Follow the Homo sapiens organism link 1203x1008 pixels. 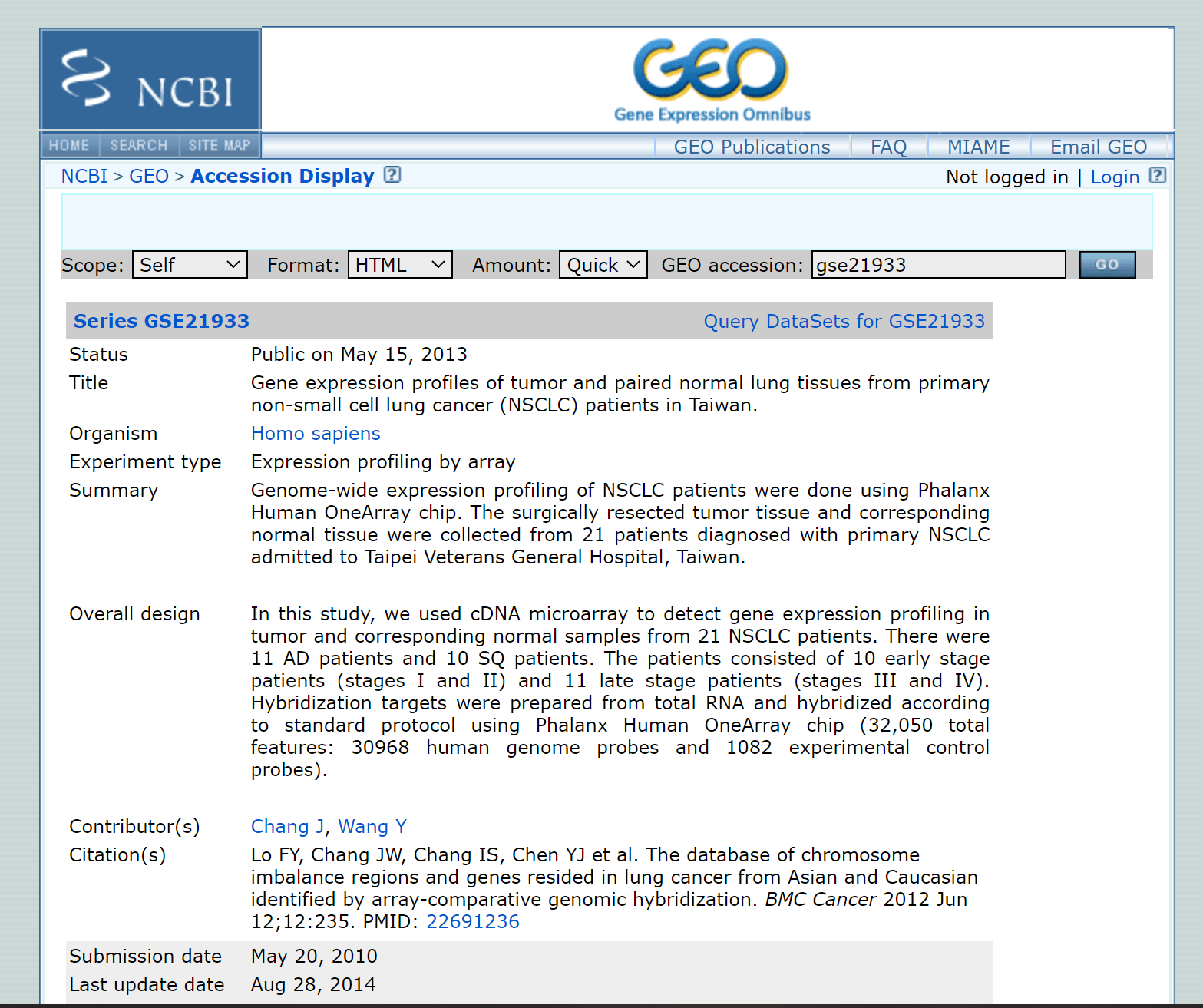click(x=316, y=434)
